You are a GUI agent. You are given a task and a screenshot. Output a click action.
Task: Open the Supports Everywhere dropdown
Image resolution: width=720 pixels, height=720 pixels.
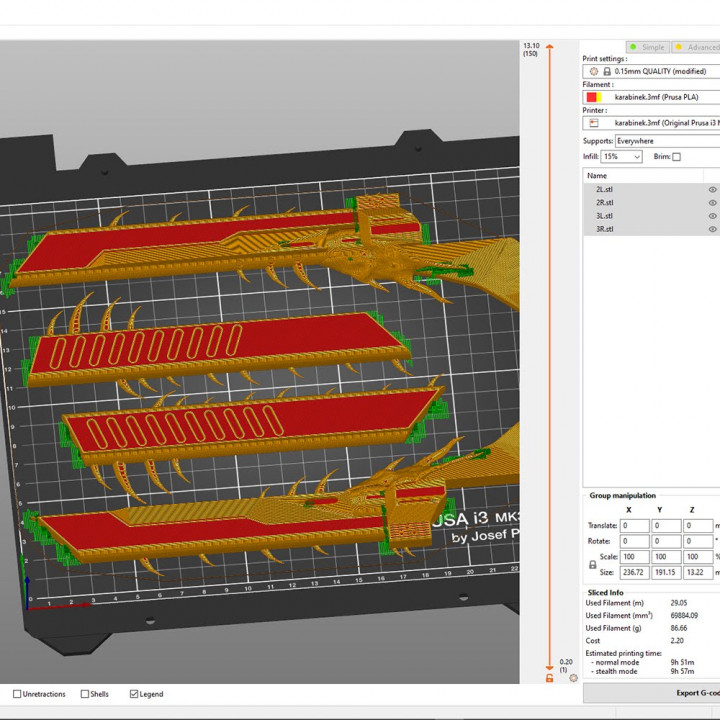click(665, 141)
